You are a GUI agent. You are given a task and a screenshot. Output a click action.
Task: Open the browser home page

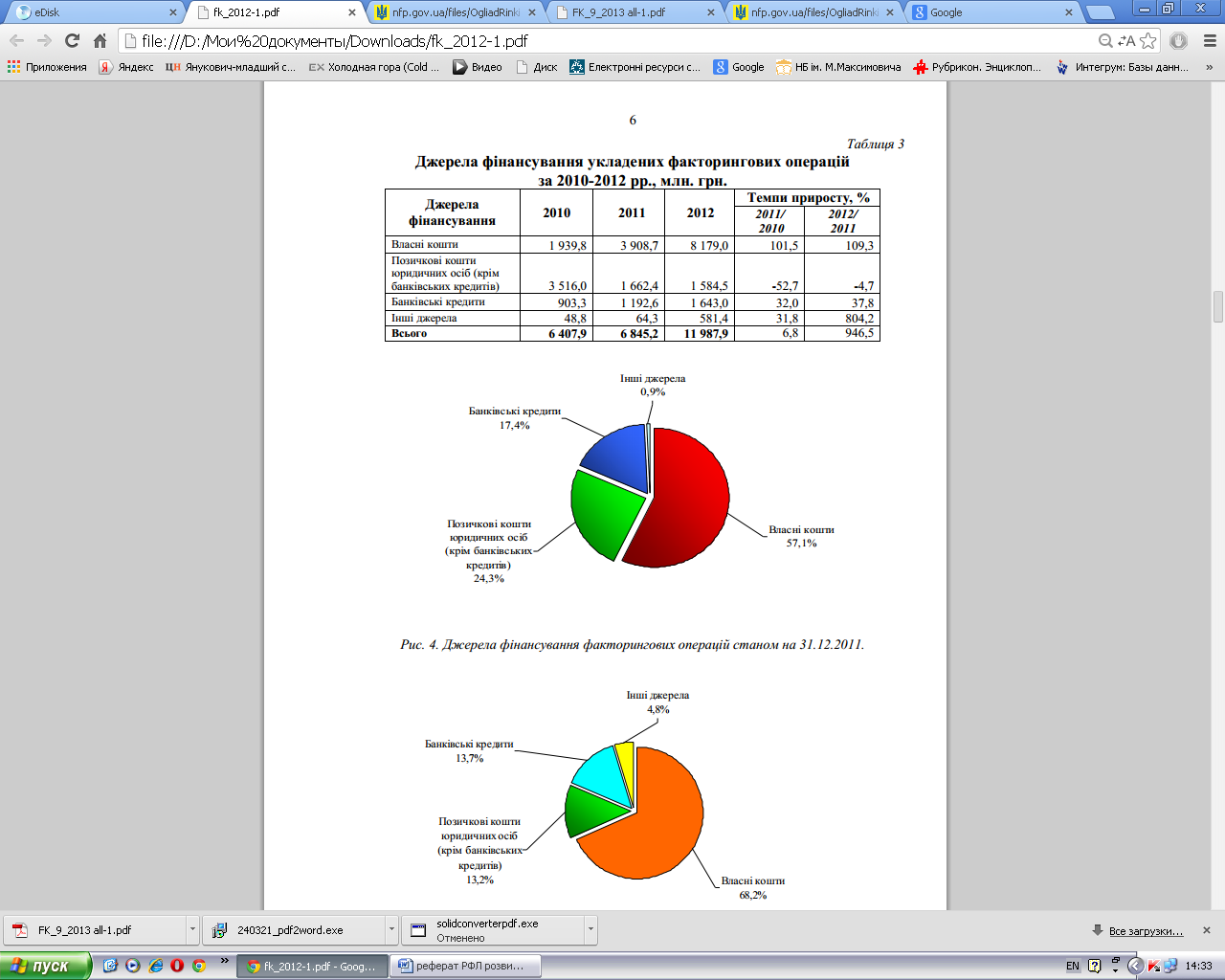100,41
